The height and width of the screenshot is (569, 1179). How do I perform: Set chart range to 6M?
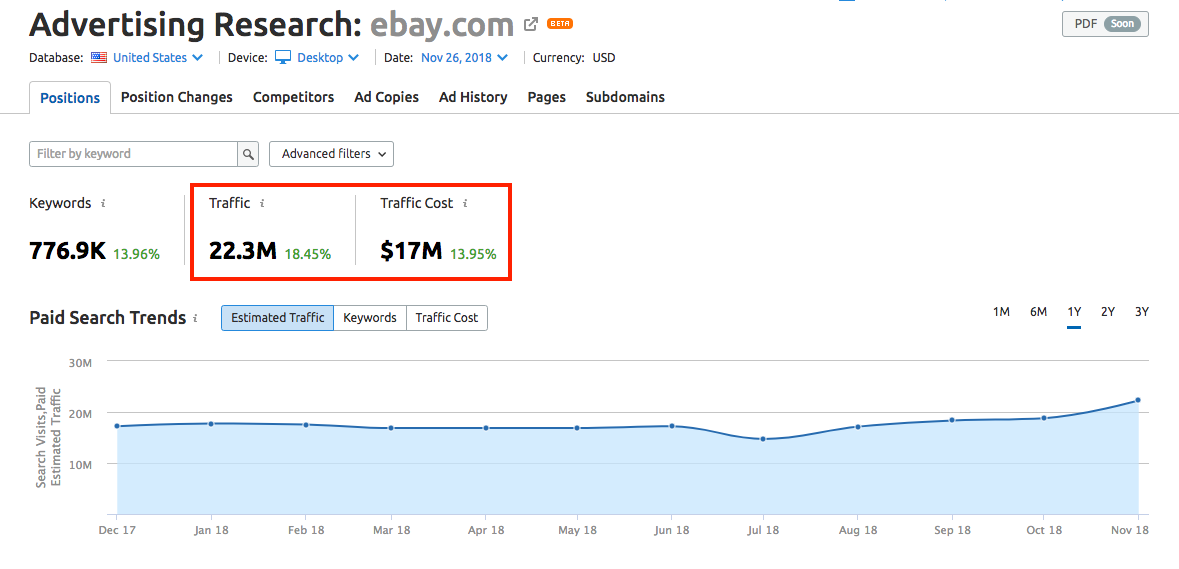click(x=1038, y=312)
